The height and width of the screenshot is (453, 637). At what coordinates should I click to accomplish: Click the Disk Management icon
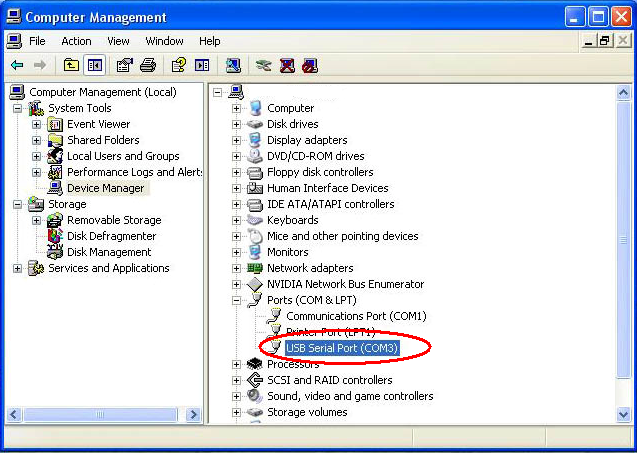(x=55, y=252)
